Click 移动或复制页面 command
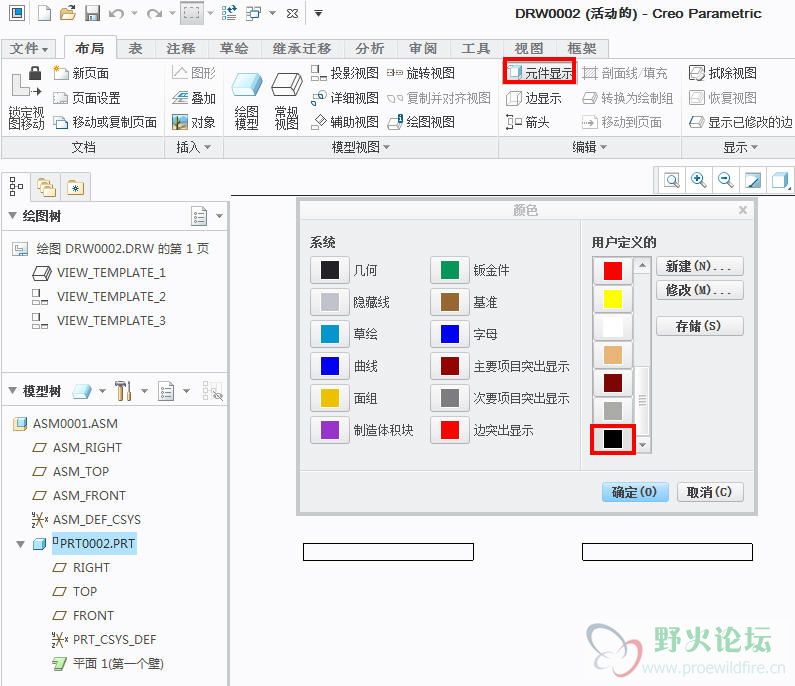 105,122
